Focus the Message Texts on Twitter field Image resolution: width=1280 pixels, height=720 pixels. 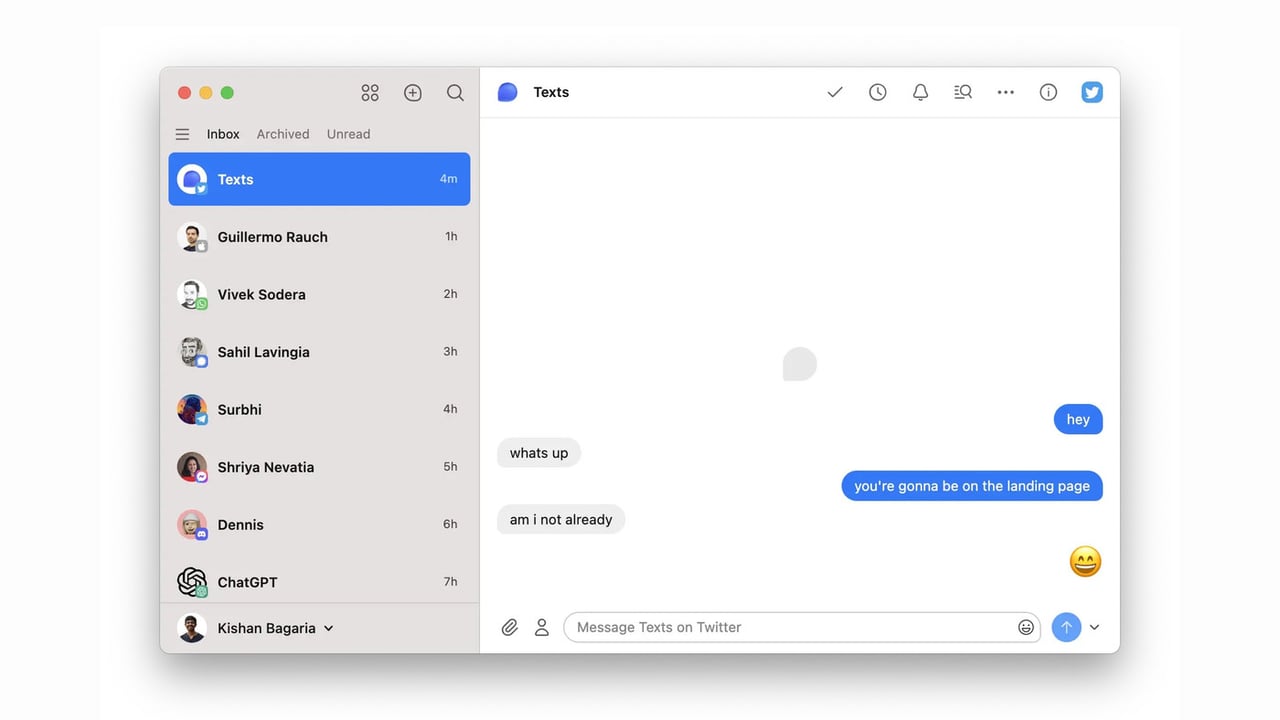pyautogui.click(x=802, y=627)
